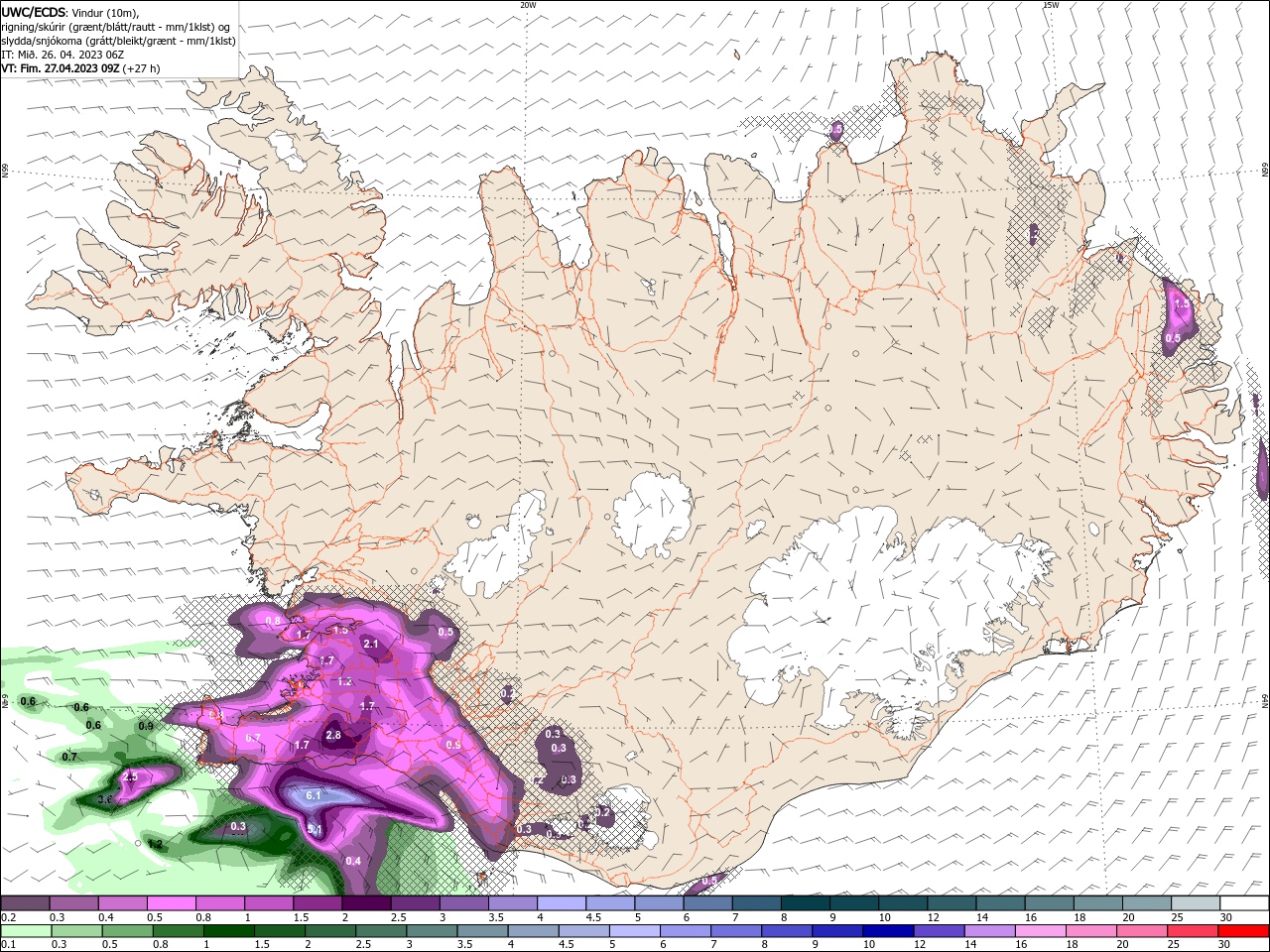Click the 2.5 label in the offshore pink patch
The height and width of the screenshot is (952, 1270).
130,776
